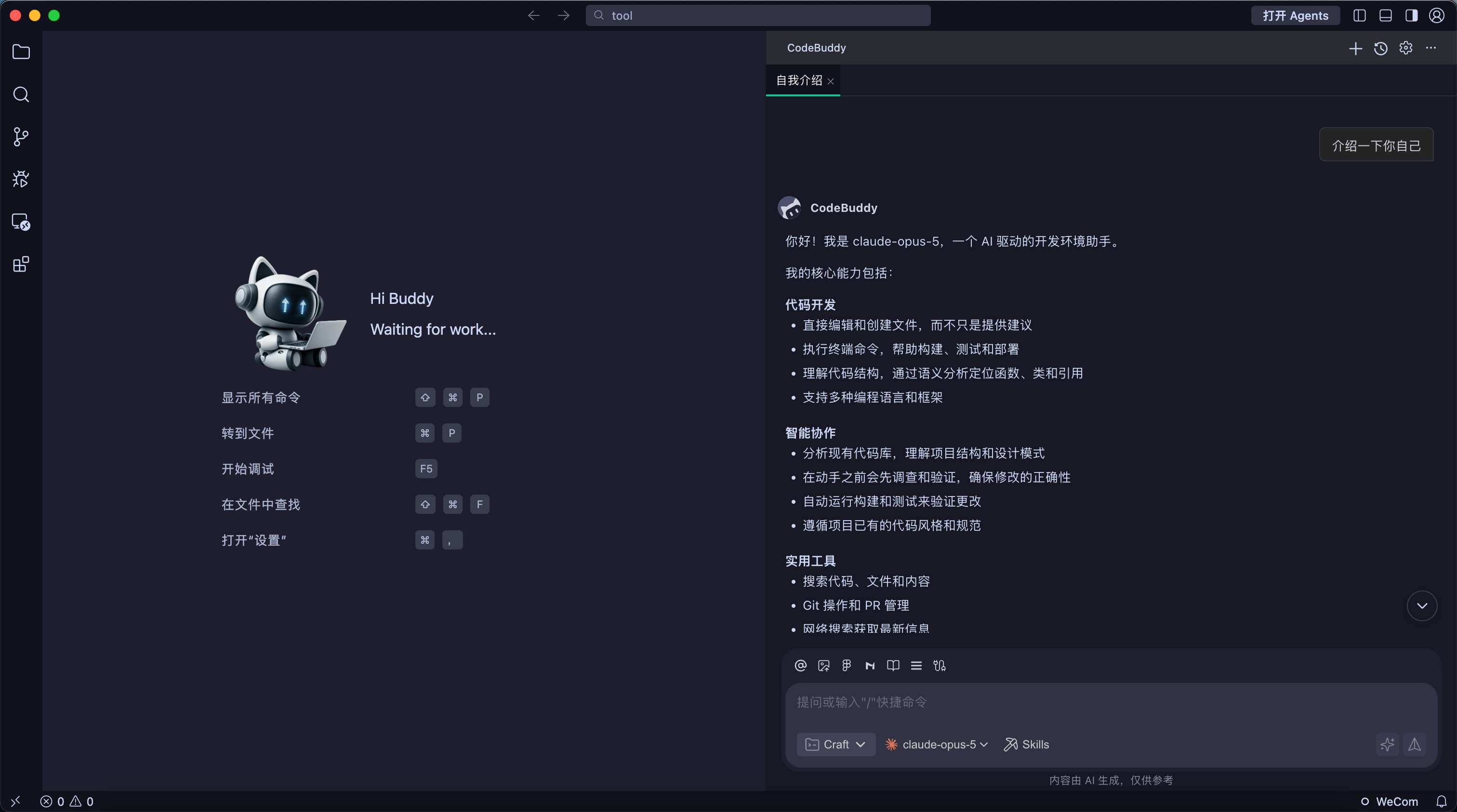Open the claude-opus-5 model dropdown
Viewport: 1457px width, 812px height.
pyautogui.click(x=937, y=744)
